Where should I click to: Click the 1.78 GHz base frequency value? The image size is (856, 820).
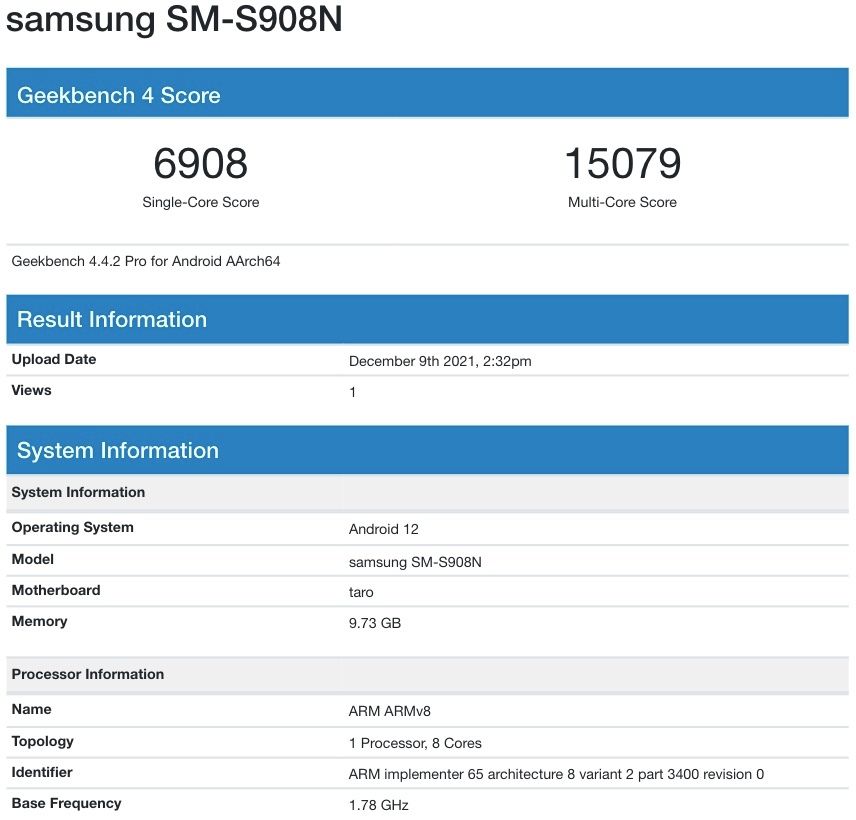coord(378,806)
